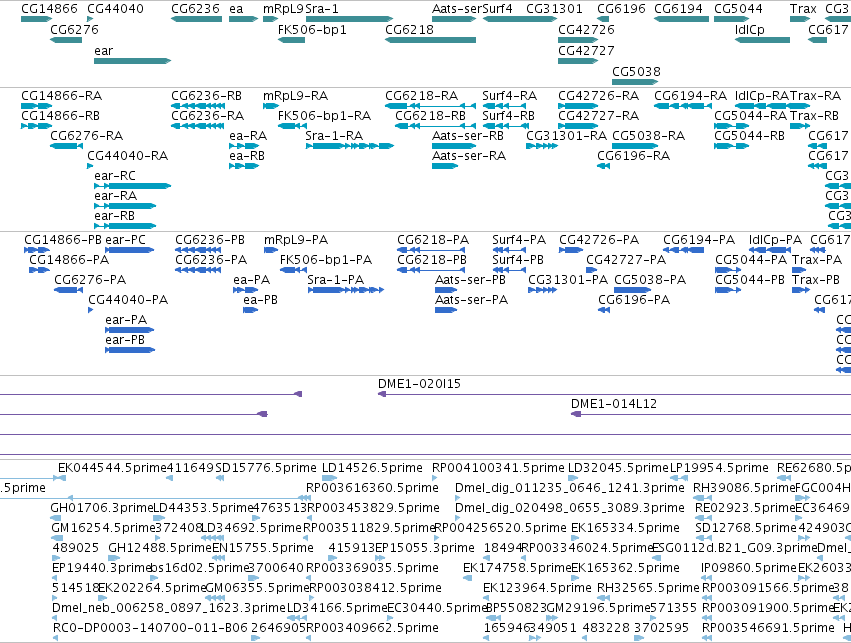
Task: Click the CG6196-PA protein label
Action: tap(633, 300)
